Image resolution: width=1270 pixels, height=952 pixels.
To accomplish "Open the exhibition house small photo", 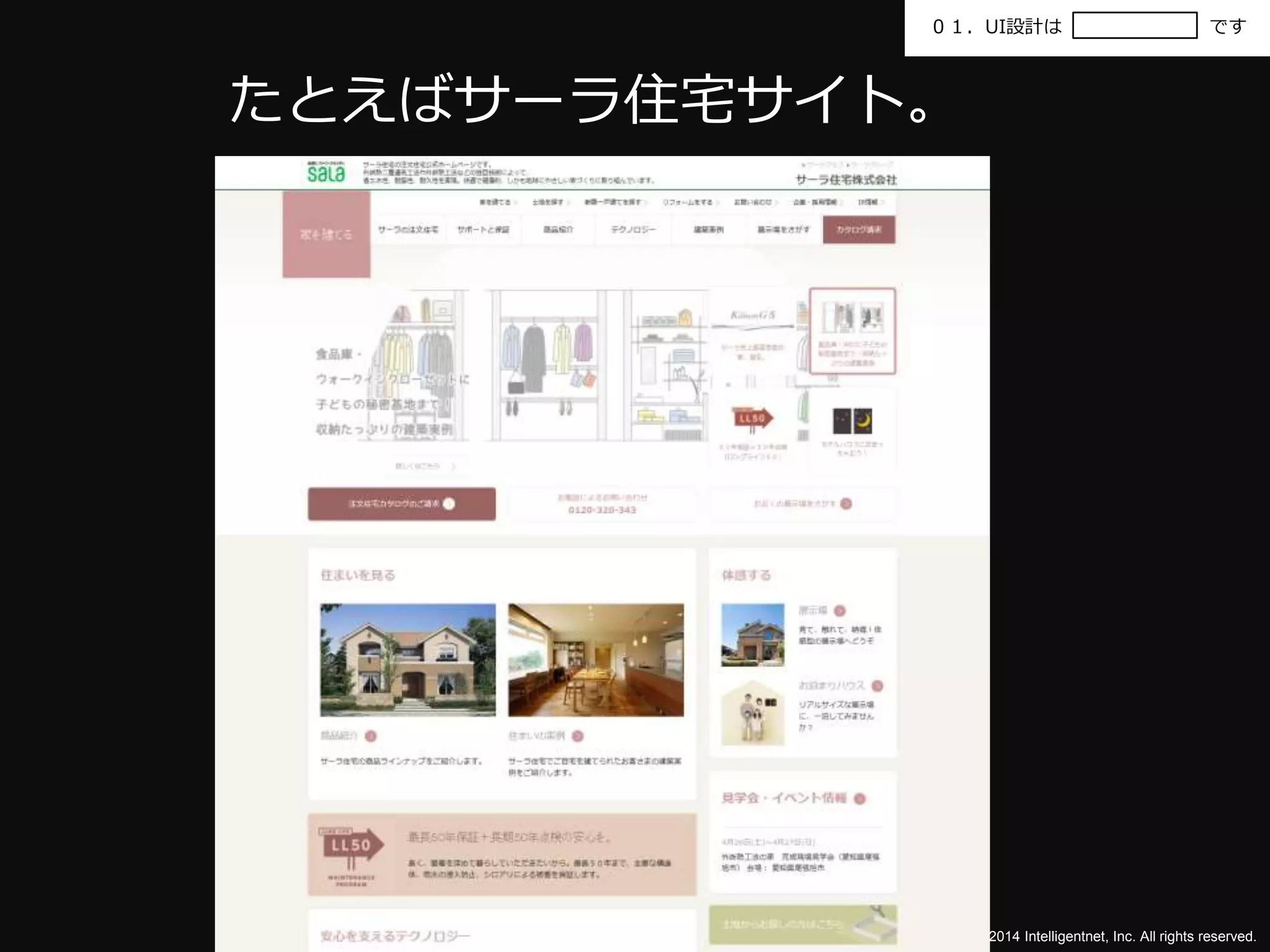I will pos(753,635).
